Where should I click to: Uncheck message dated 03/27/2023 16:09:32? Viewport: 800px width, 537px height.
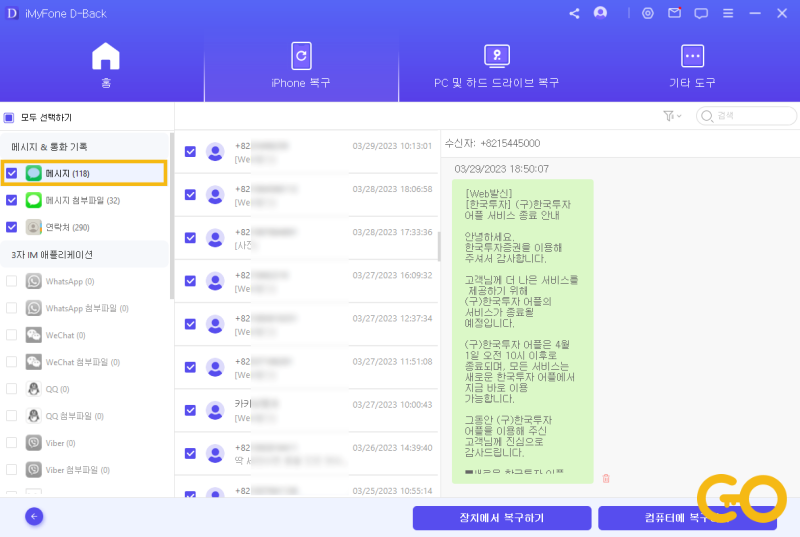tap(190, 281)
